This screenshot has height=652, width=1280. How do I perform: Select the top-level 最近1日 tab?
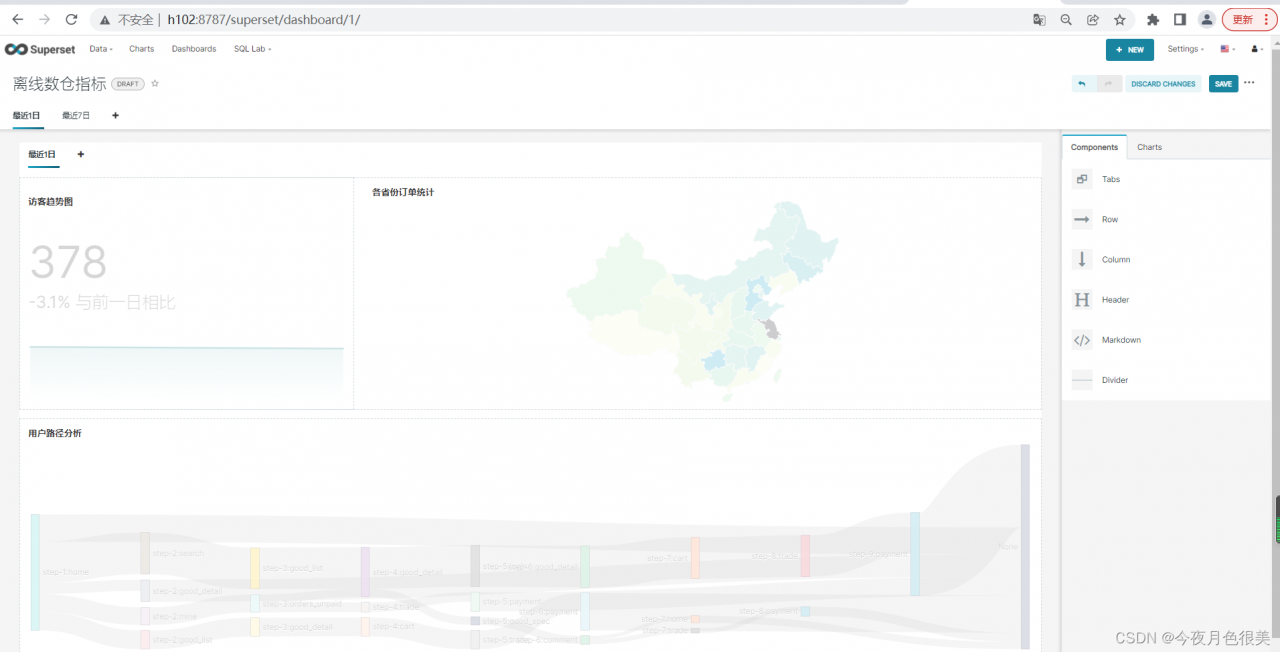point(27,116)
